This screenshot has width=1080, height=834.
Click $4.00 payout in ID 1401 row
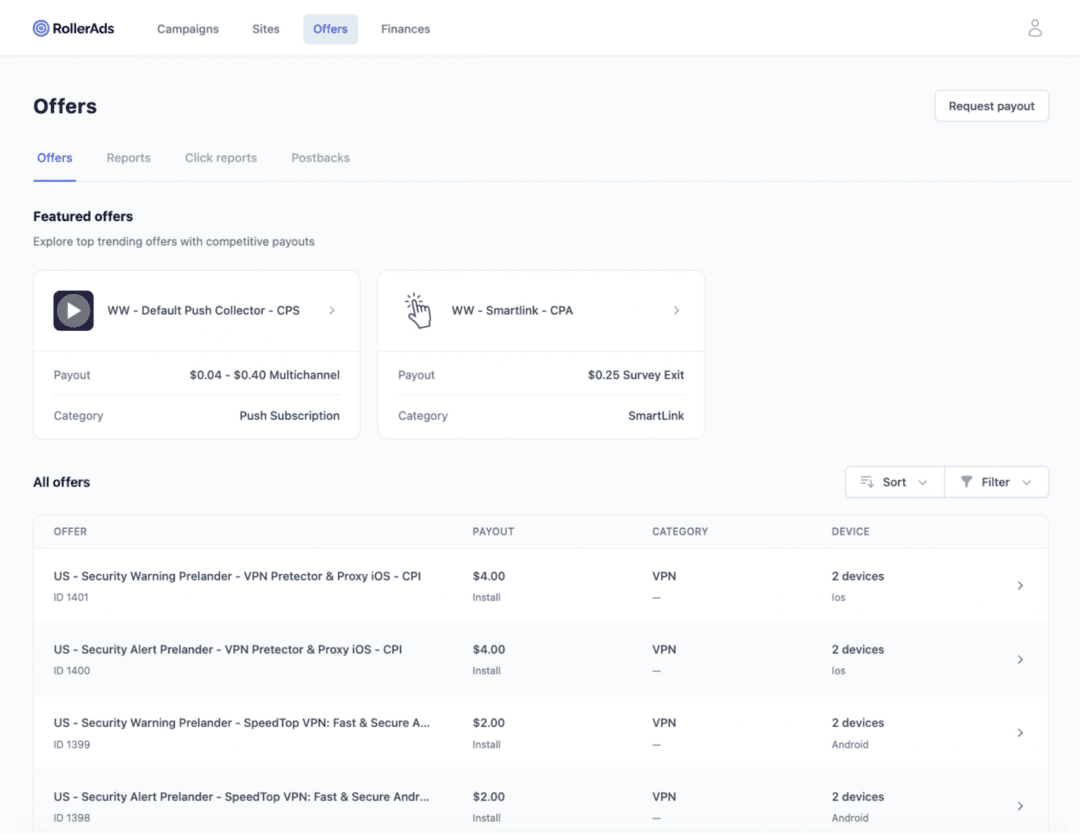pyautogui.click(x=489, y=576)
